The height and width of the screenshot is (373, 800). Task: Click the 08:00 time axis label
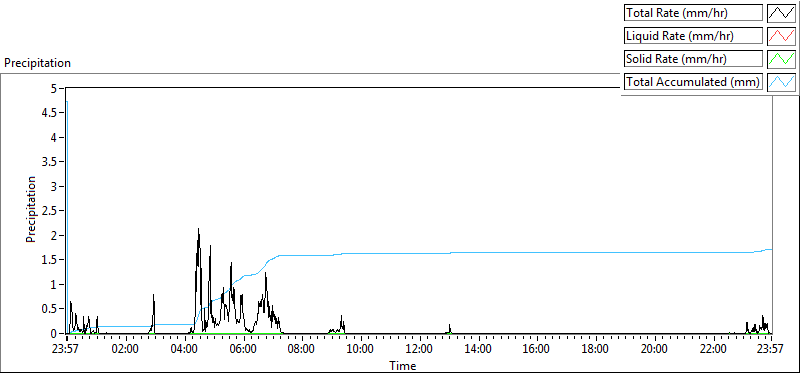point(302,349)
